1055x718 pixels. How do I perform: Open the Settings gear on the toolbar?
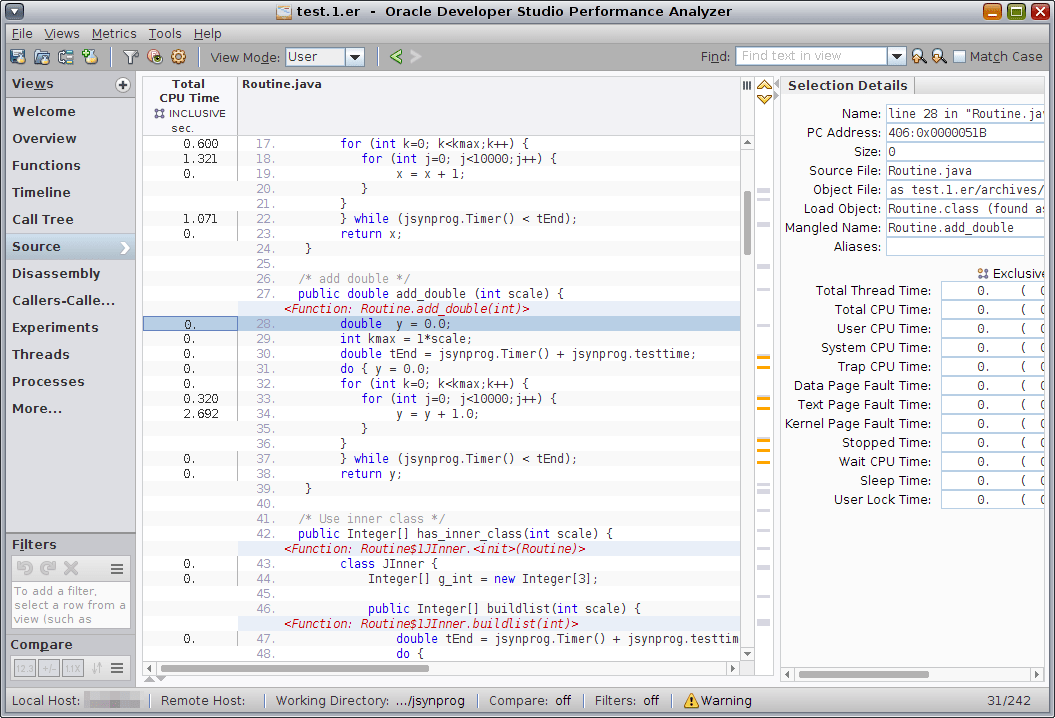coord(179,57)
